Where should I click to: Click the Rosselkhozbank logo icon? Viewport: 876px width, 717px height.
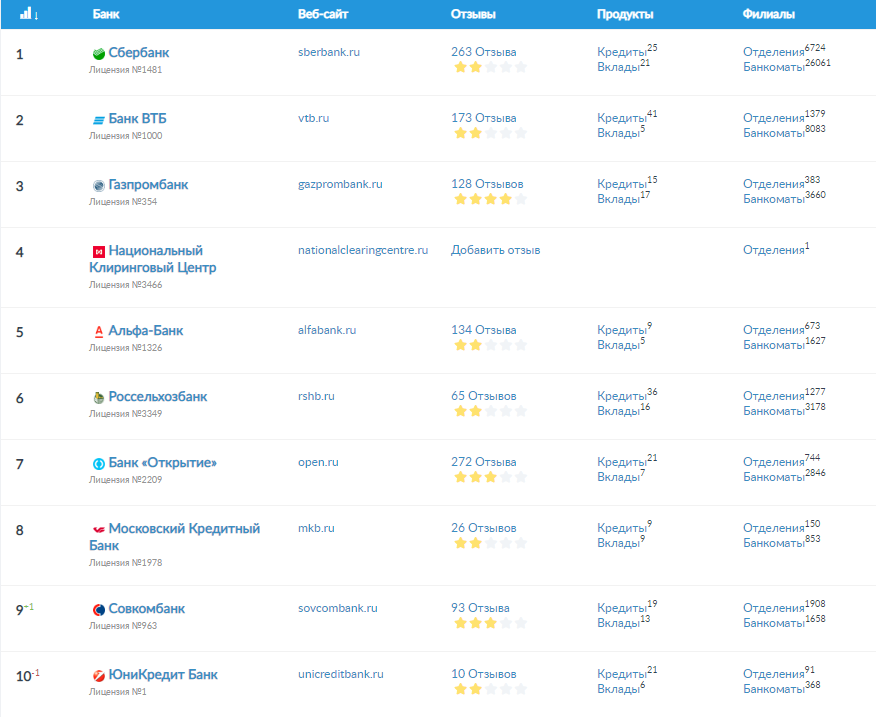[x=99, y=397]
